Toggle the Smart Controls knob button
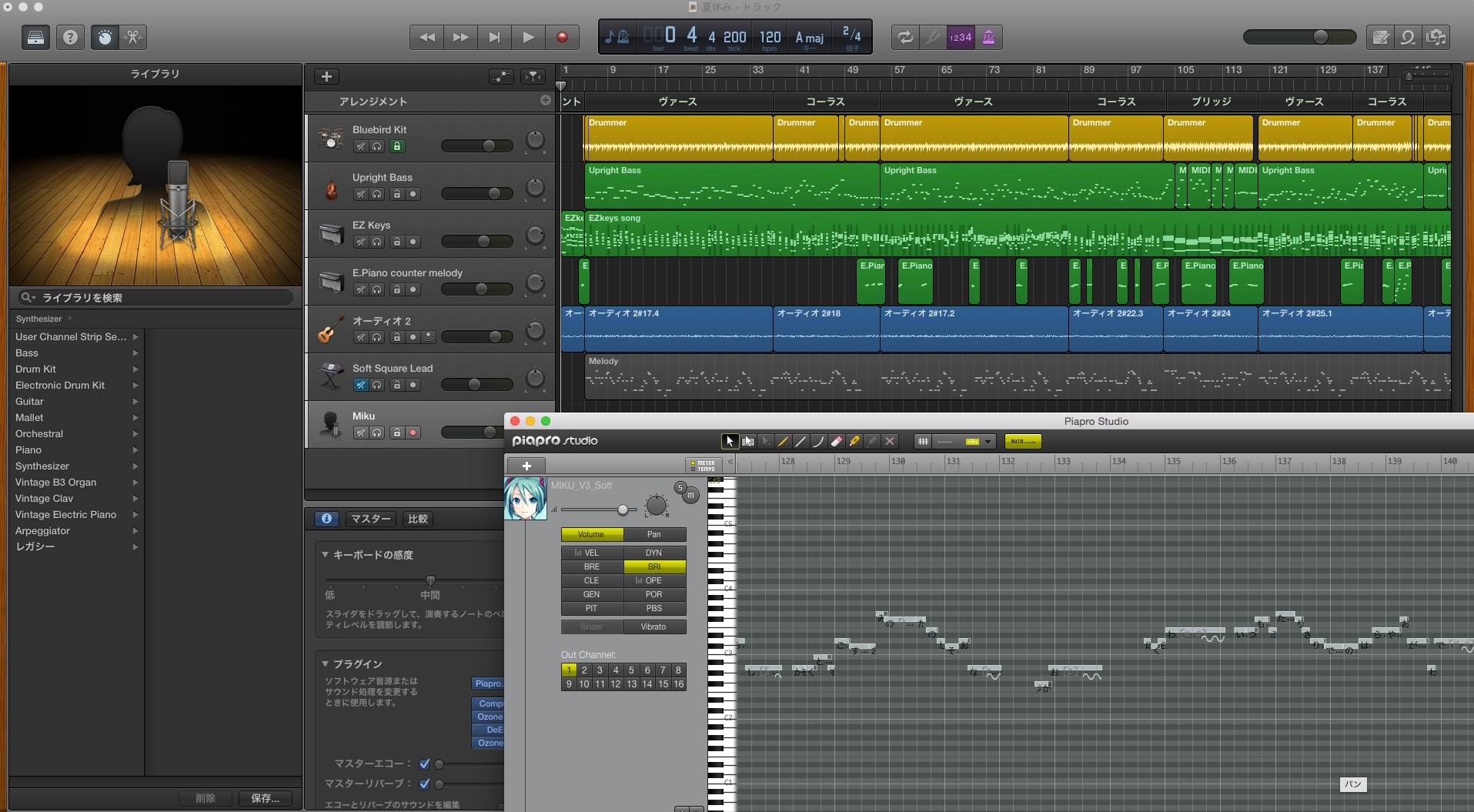 (105, 37)
